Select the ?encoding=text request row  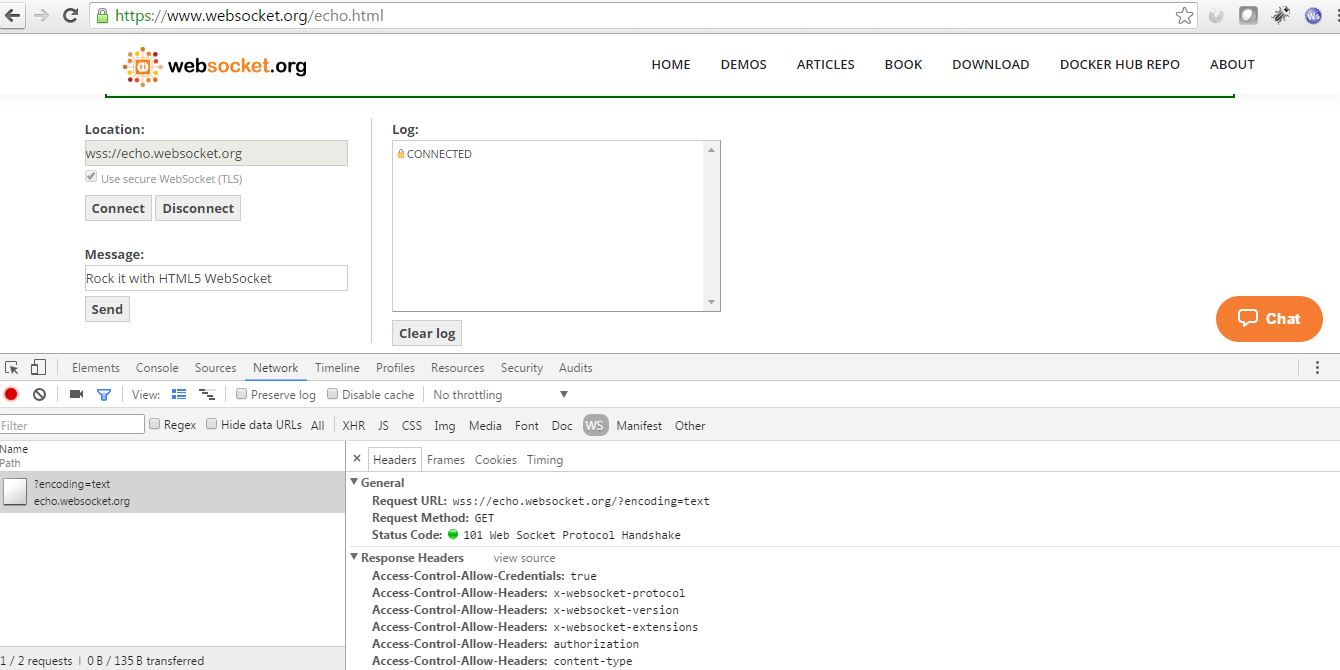click(x=172, y=492)
